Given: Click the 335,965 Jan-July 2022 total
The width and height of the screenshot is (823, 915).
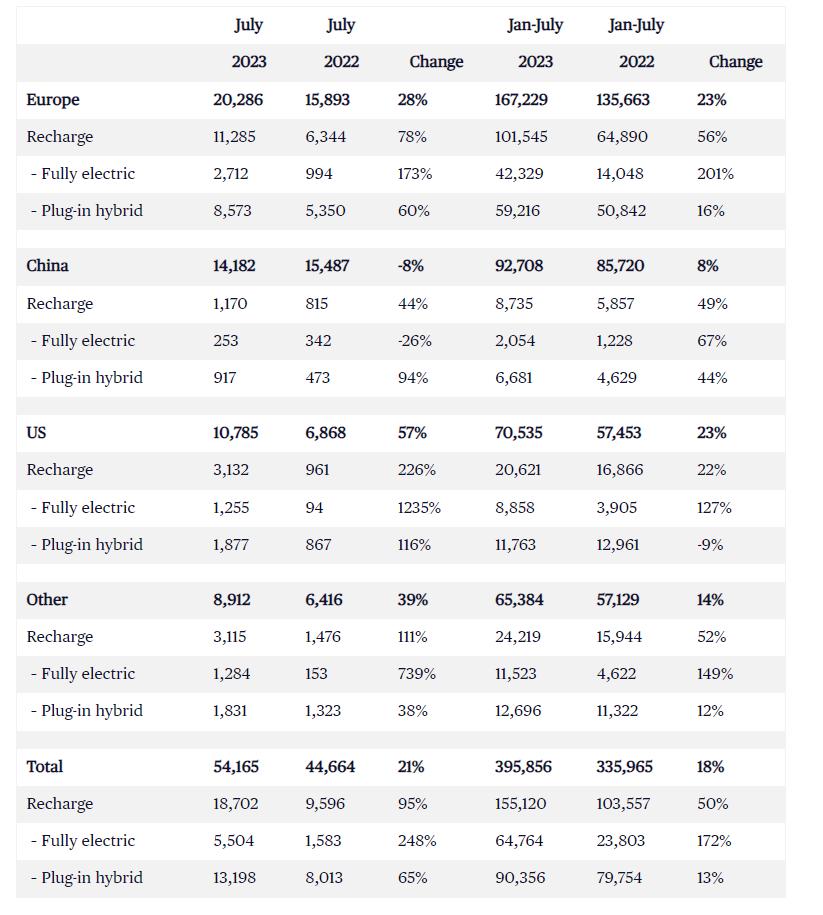Looking at the screenshot, I should coord(623,767).
